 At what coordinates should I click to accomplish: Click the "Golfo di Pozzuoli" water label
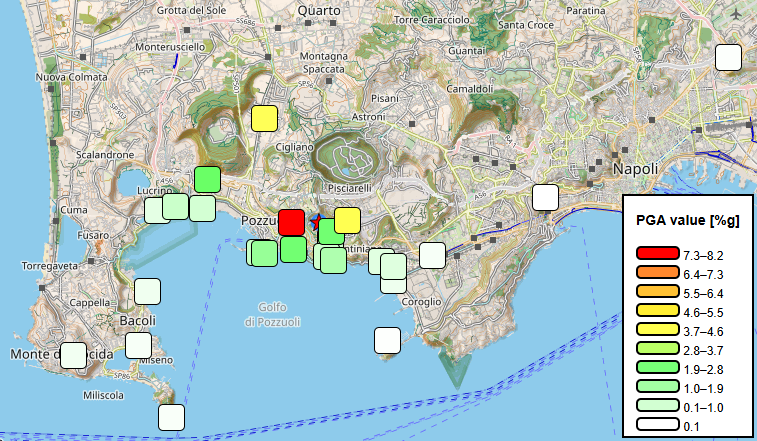pos(272,314)
